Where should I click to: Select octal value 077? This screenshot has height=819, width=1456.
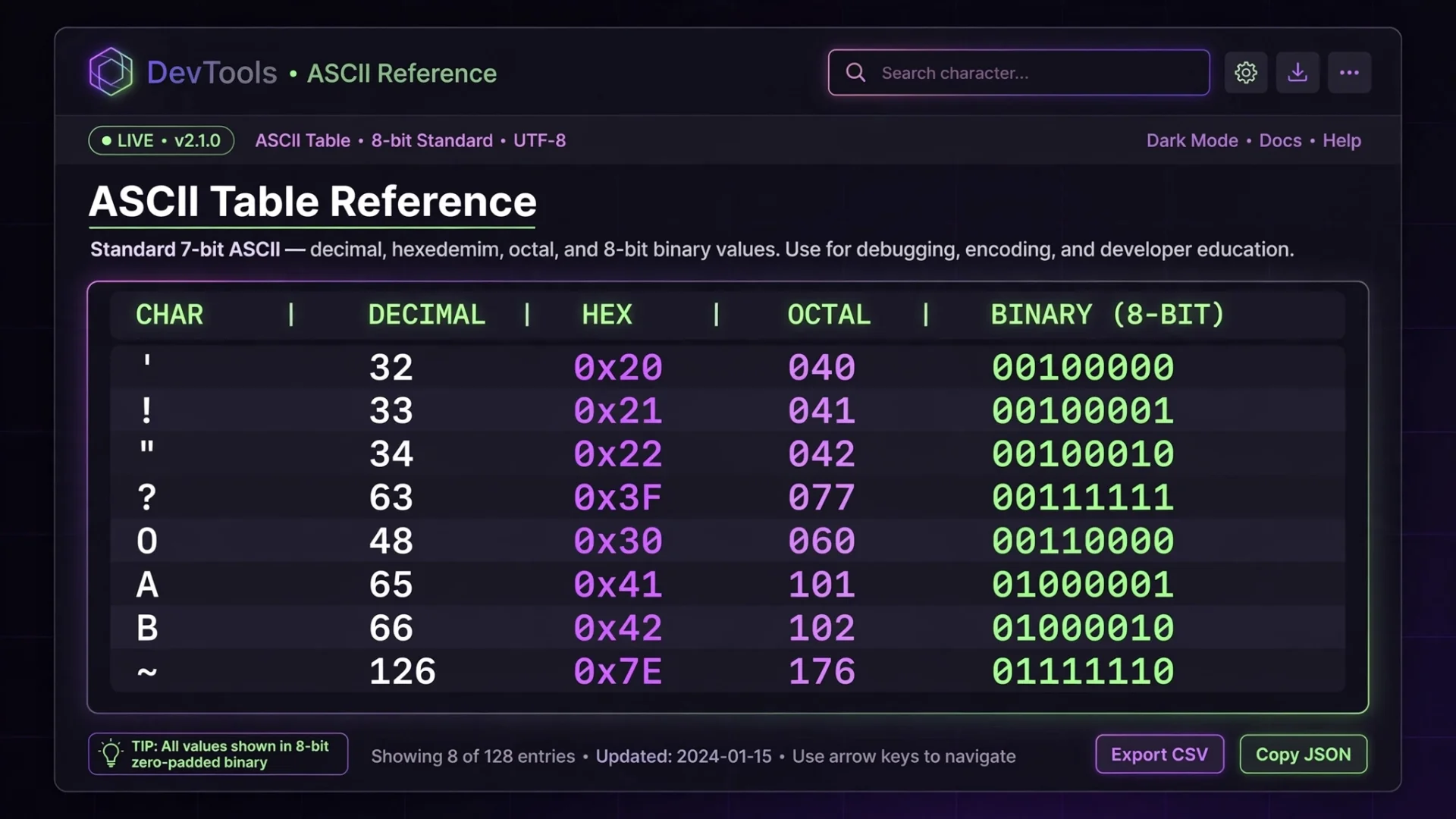point(822,498)
